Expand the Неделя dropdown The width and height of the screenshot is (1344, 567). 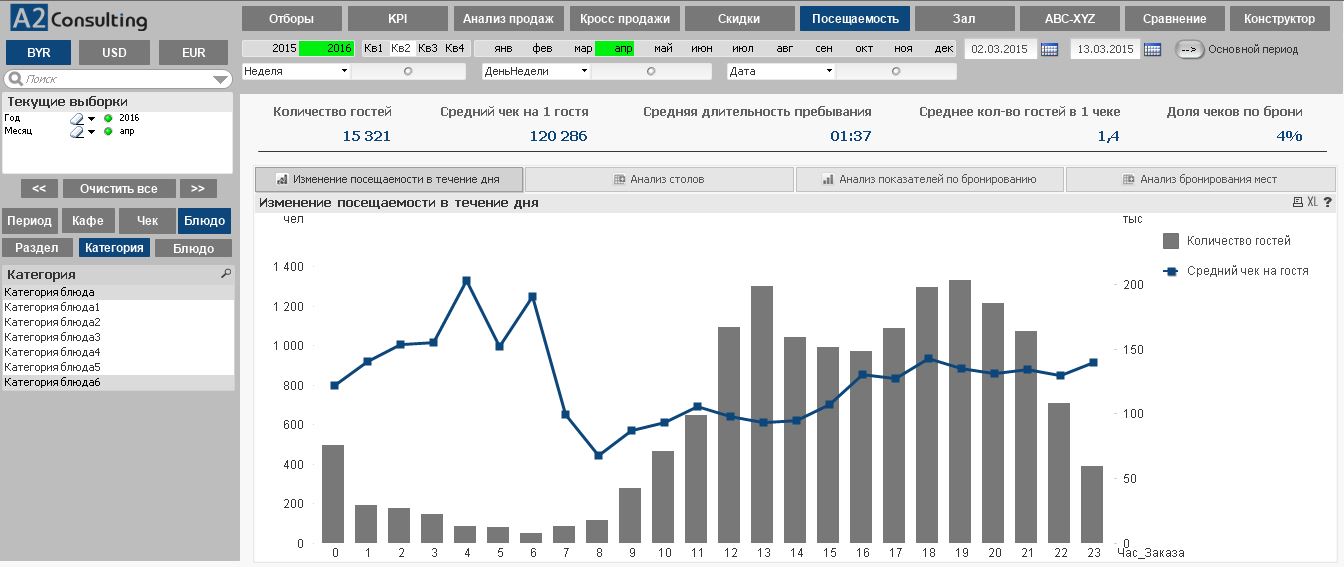[344, 71]
